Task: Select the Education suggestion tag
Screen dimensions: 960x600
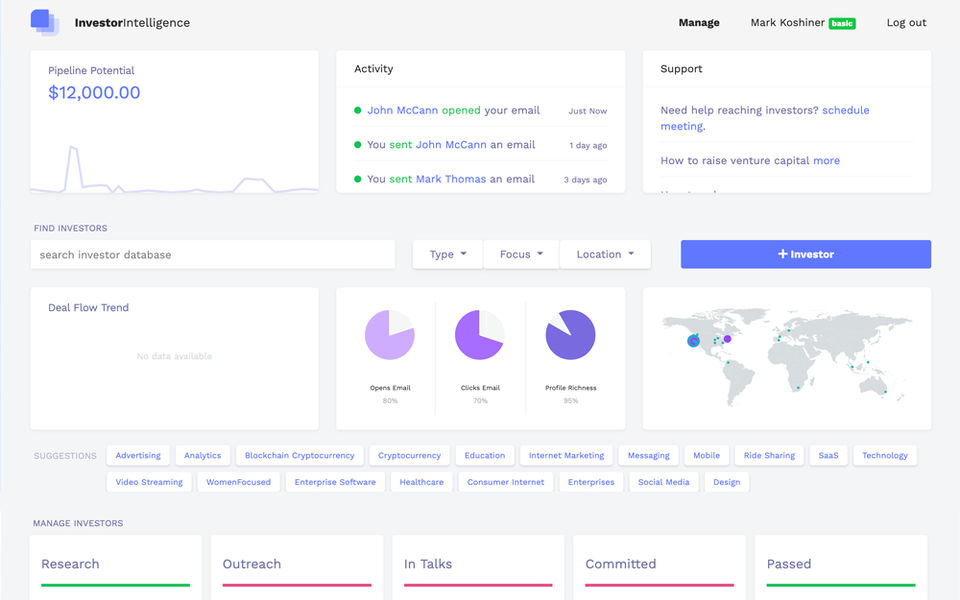Action: click(484, 456)
